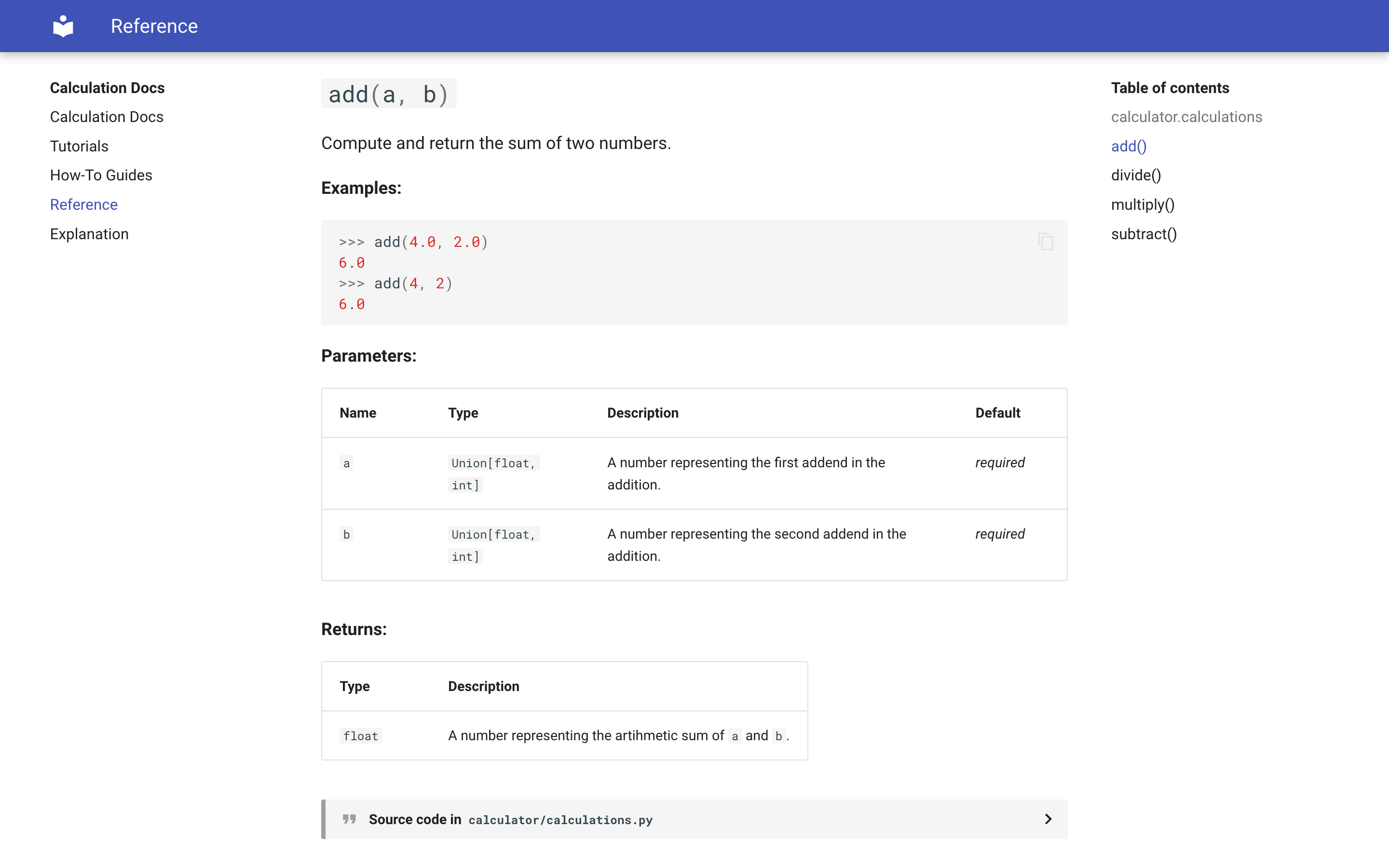The height and width of the screenshot is (868, 1389).
Task: Open the Tutorials page
Action: (x=79, y=146)
